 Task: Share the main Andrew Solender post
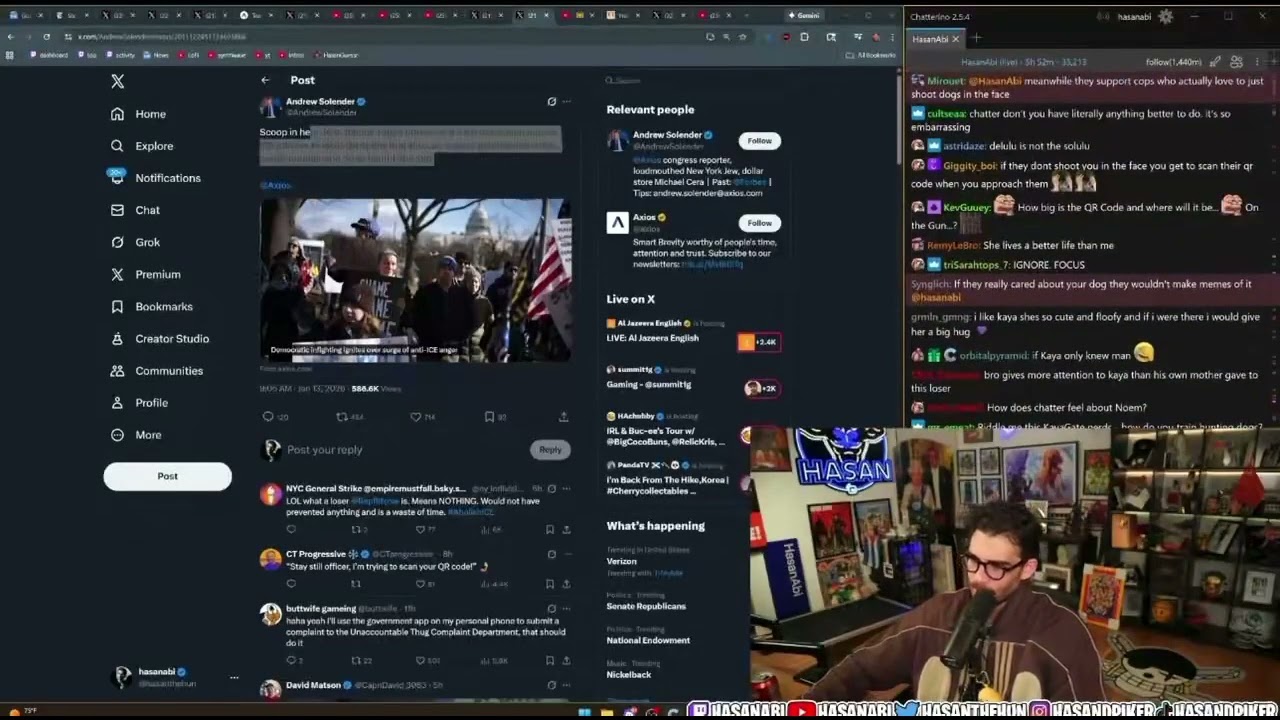tap(563, 417)
